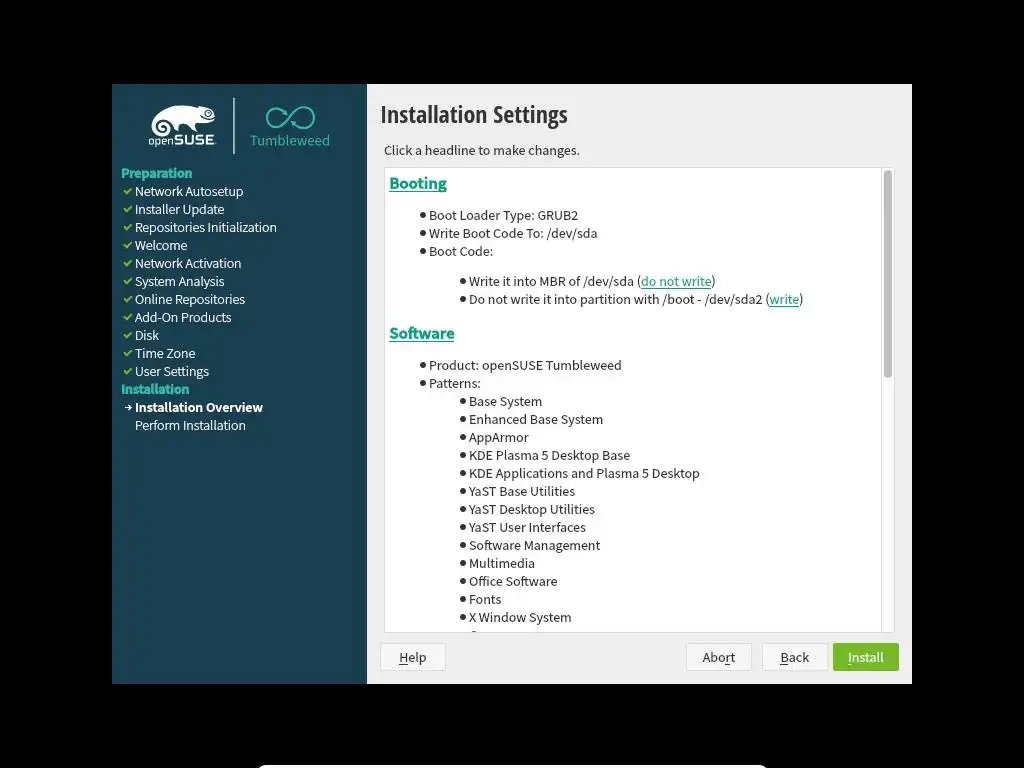Click the 'Enhanced Base System' pattern entry
1024x768 pixels.
point(536,419)
